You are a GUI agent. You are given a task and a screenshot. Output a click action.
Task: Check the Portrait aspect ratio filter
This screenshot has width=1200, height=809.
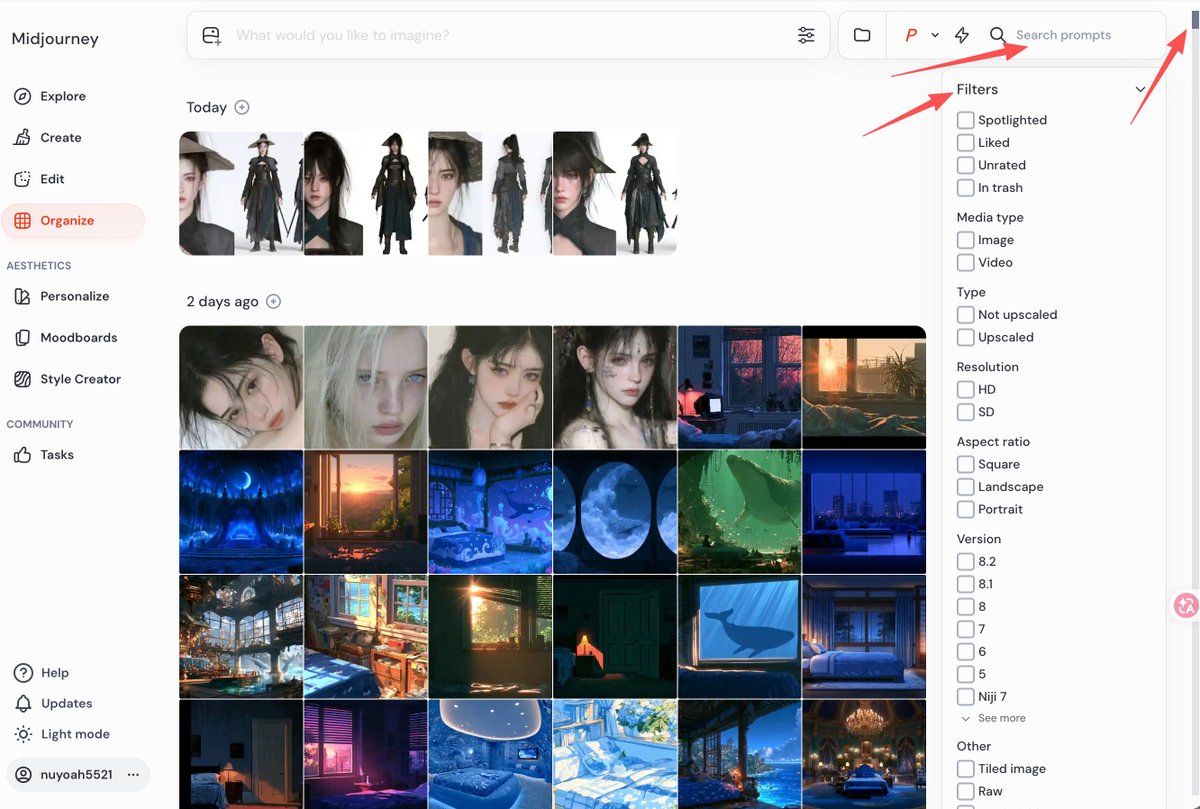965,509
